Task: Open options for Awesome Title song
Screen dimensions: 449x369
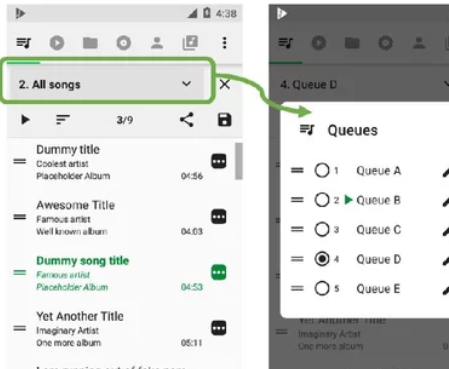Action: [219, 217]
